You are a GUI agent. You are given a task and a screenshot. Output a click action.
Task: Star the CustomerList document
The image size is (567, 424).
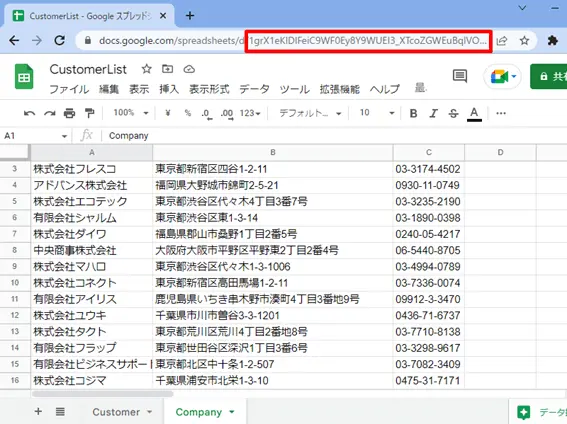(146, 69)
